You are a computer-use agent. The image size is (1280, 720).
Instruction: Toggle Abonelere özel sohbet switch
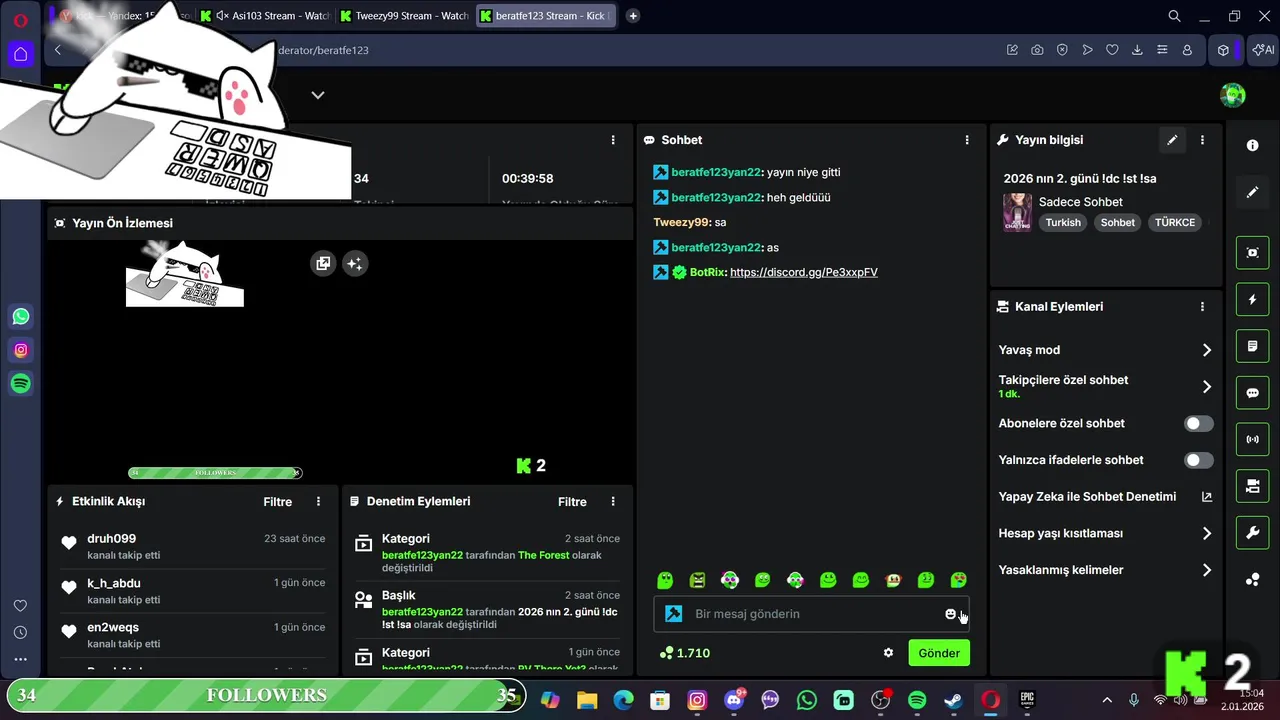tap(1199, 424)
